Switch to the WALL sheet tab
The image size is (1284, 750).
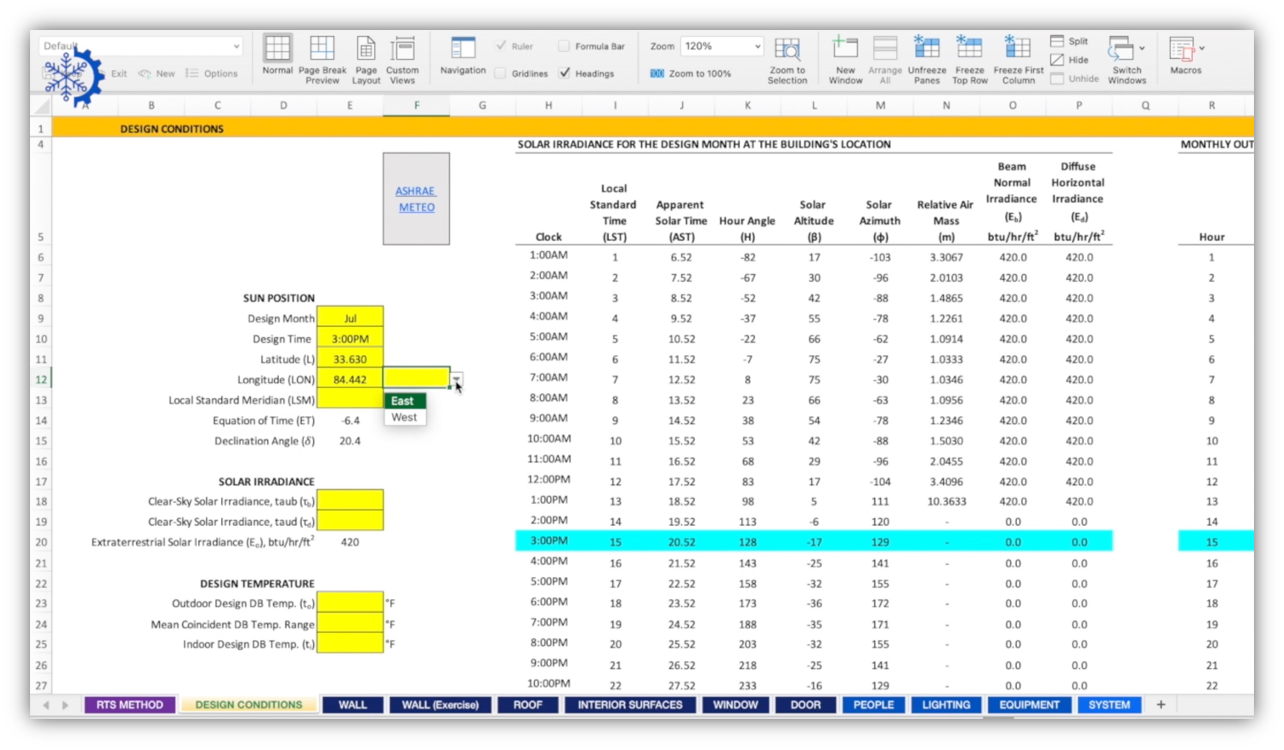352,704
